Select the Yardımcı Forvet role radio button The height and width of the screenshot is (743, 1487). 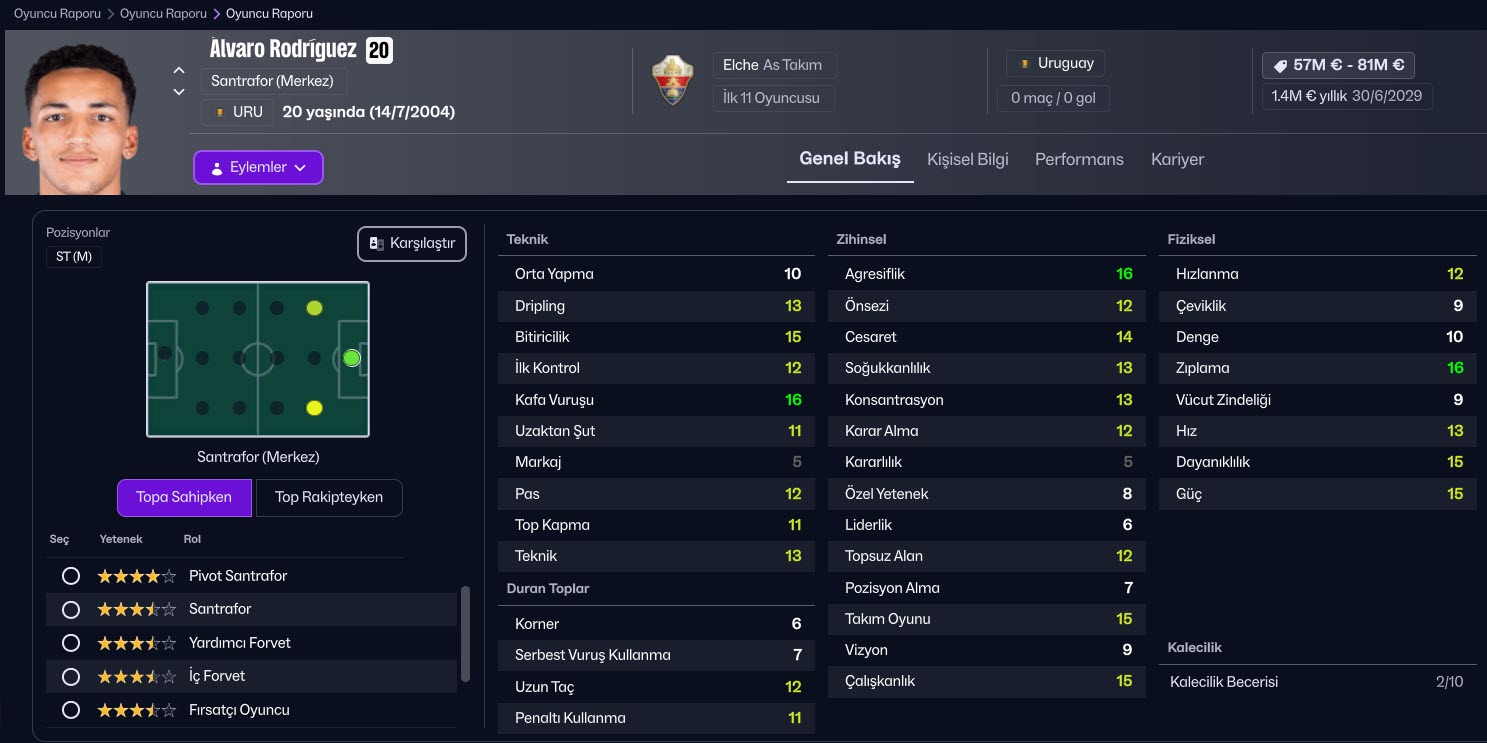click(x=71, y=643)
